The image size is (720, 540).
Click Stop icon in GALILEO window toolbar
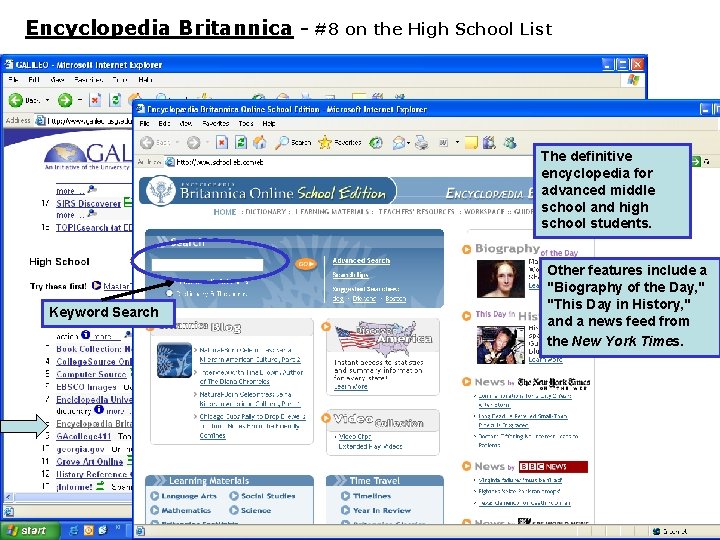click(x=95, y=100)
